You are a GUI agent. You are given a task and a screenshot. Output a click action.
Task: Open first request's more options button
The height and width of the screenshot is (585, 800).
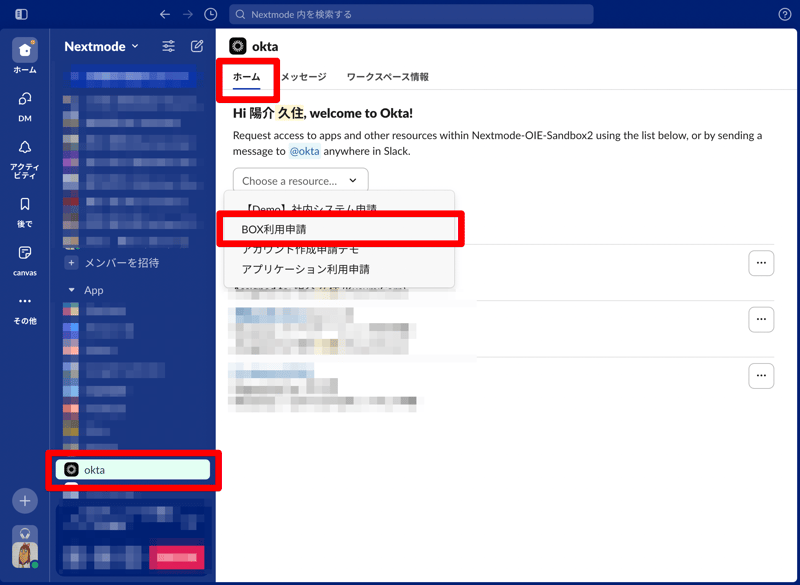[761, 263]
